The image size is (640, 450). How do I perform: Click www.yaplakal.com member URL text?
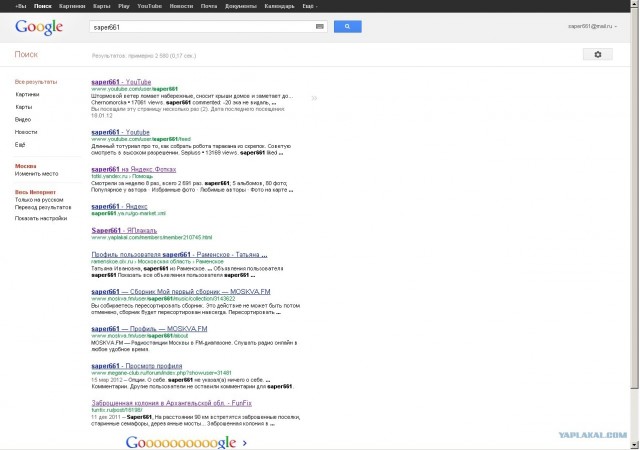click(151, 237)
